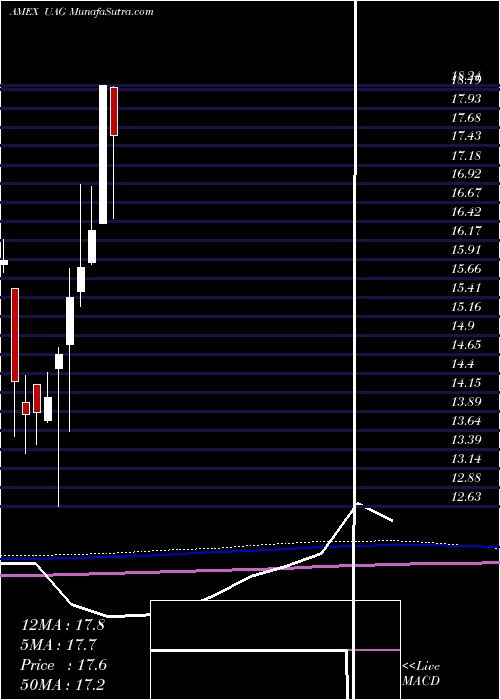Screen dimensions: 500x700
Task: Select the tallest white candlestick near 18.19
Action: pos(103,154)
